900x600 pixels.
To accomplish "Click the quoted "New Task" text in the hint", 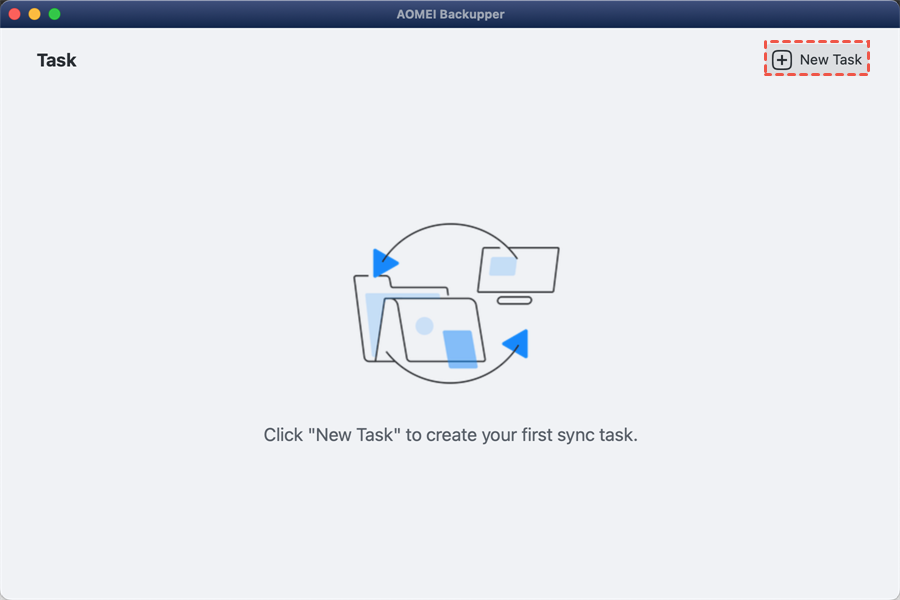I will [354, 435].
